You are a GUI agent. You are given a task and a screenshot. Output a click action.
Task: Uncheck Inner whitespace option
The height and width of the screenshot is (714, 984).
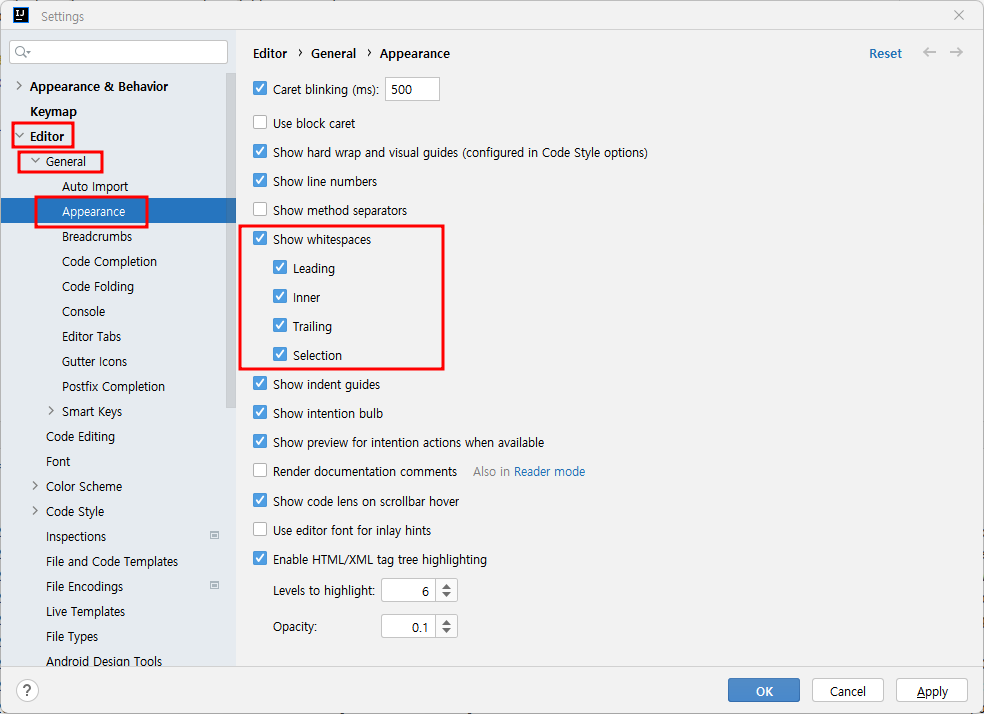280,296
